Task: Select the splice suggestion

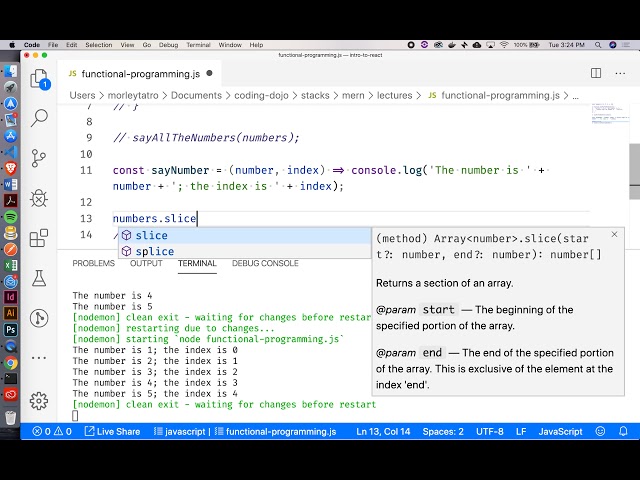Action: coord(244,251)
